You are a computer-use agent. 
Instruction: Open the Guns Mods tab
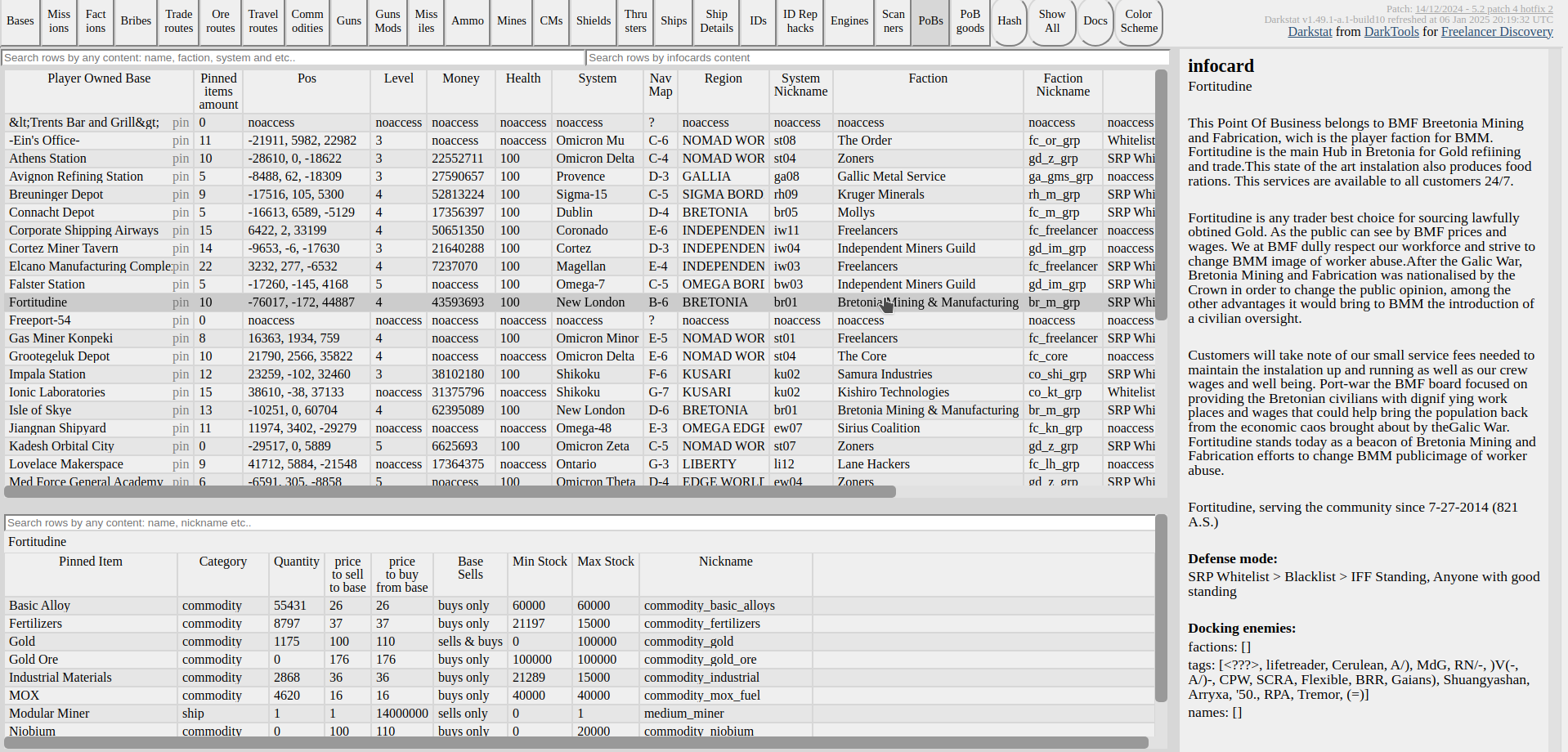click(x=388, y=21)
